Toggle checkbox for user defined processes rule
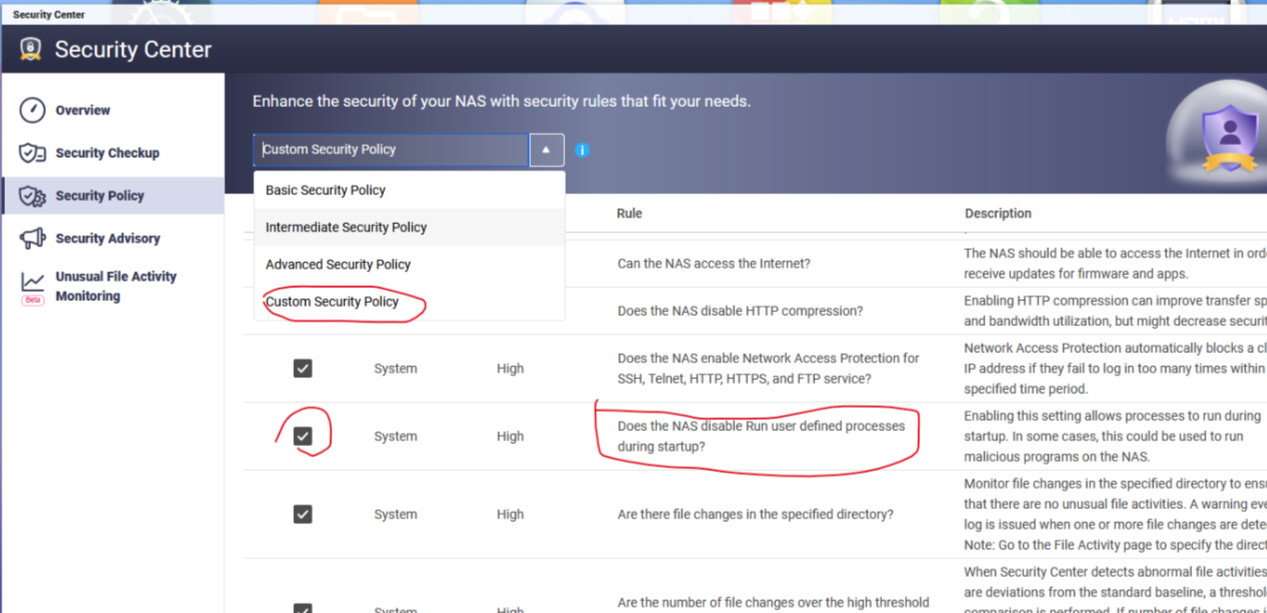This screenshot has width=1267, height=613. click(x=303, y=436)
